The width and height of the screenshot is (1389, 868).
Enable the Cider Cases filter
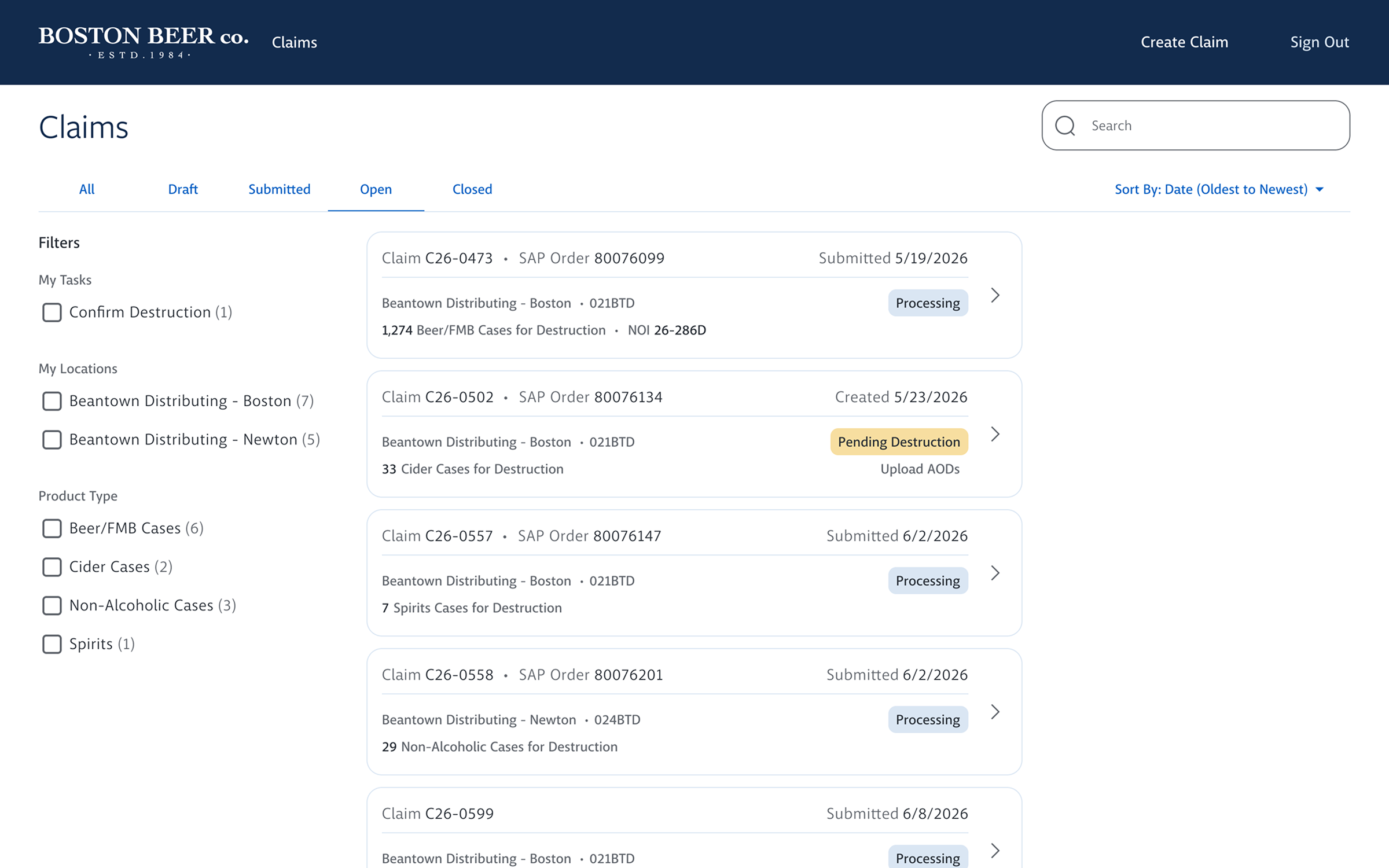[52, 567]
